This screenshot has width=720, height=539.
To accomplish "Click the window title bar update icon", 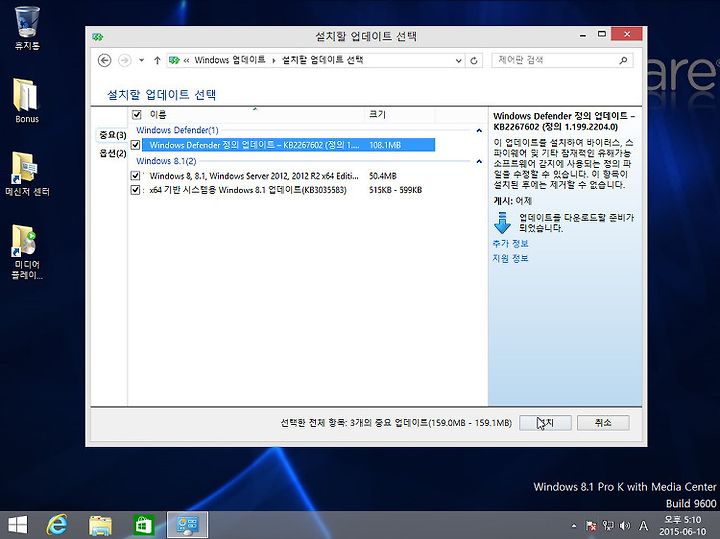I will tap(97, 37).
